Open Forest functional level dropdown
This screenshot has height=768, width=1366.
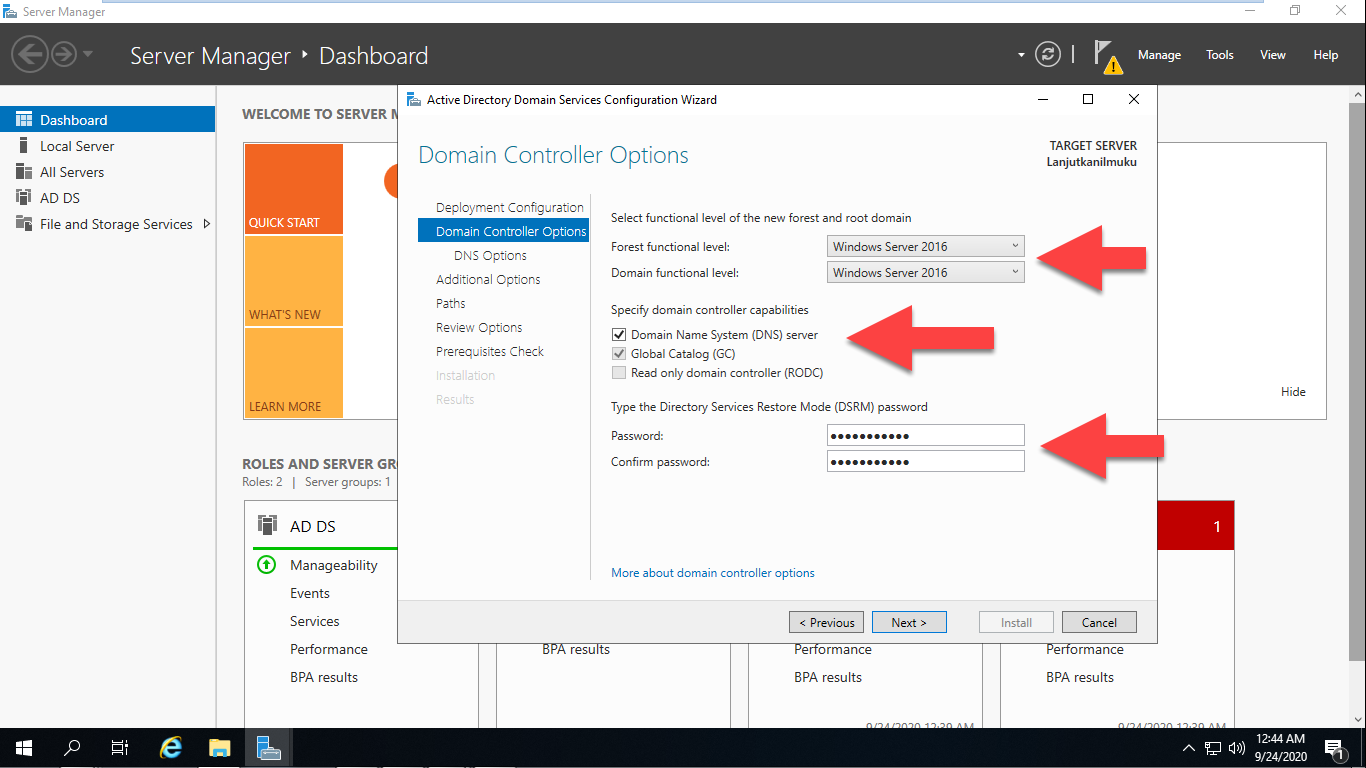pos(926,246)
